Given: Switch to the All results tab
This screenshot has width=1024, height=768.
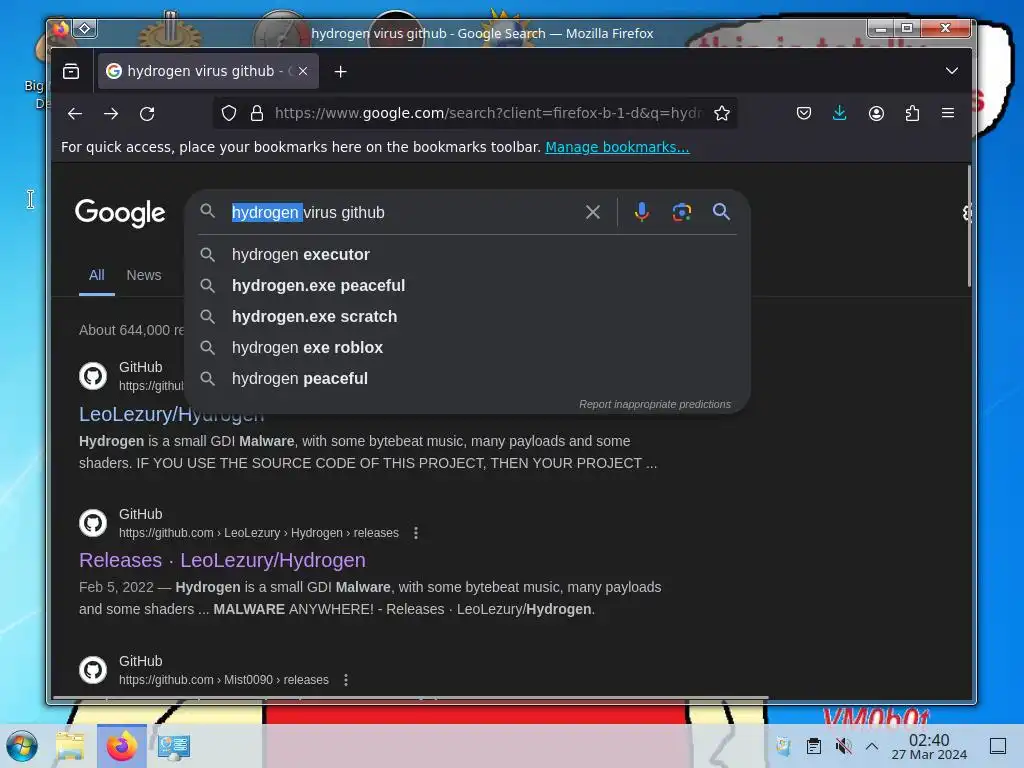Looking at the screenshot, I should pyautogui.click(x=97, y=276).
